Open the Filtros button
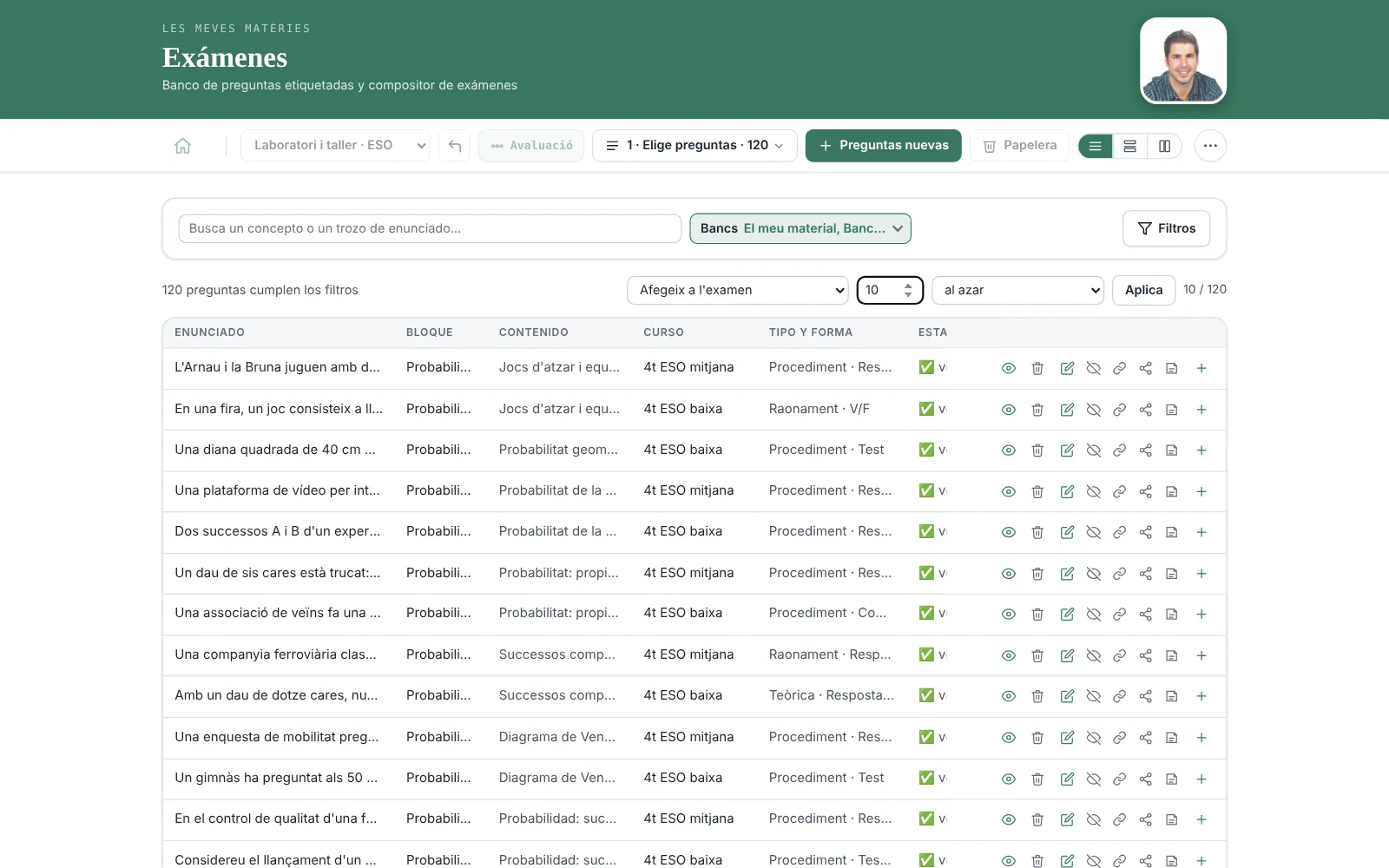Screen dimensions: 1389x868 (x=1166, y=228)
